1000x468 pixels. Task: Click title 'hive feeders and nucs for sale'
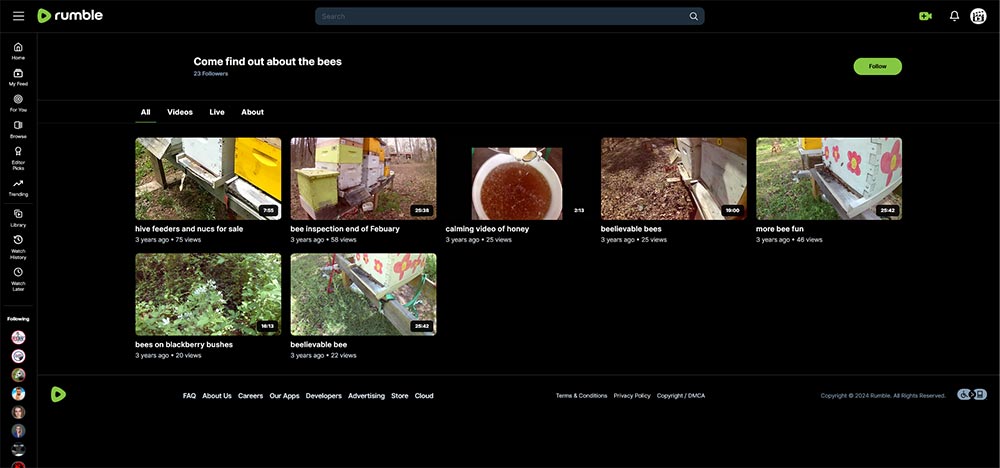point(189,229)
